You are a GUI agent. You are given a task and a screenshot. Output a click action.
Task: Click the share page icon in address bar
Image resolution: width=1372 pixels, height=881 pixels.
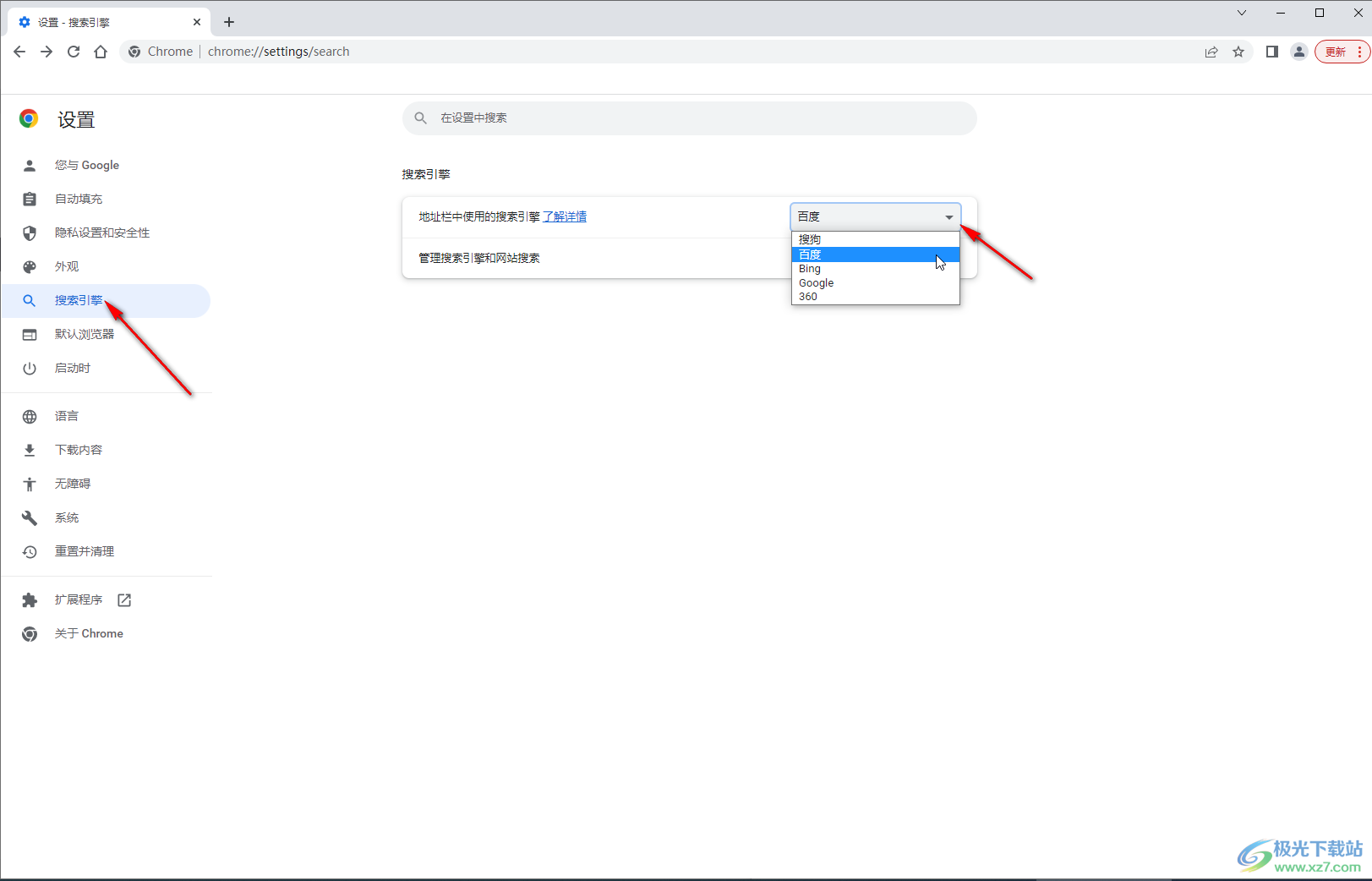tap(1211, 52)
